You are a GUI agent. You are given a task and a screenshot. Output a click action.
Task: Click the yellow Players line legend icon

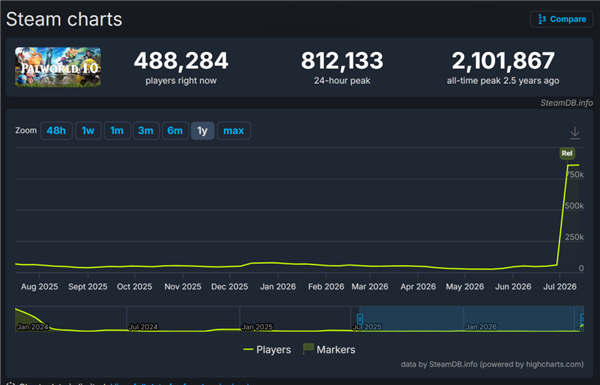coord(248,349)
